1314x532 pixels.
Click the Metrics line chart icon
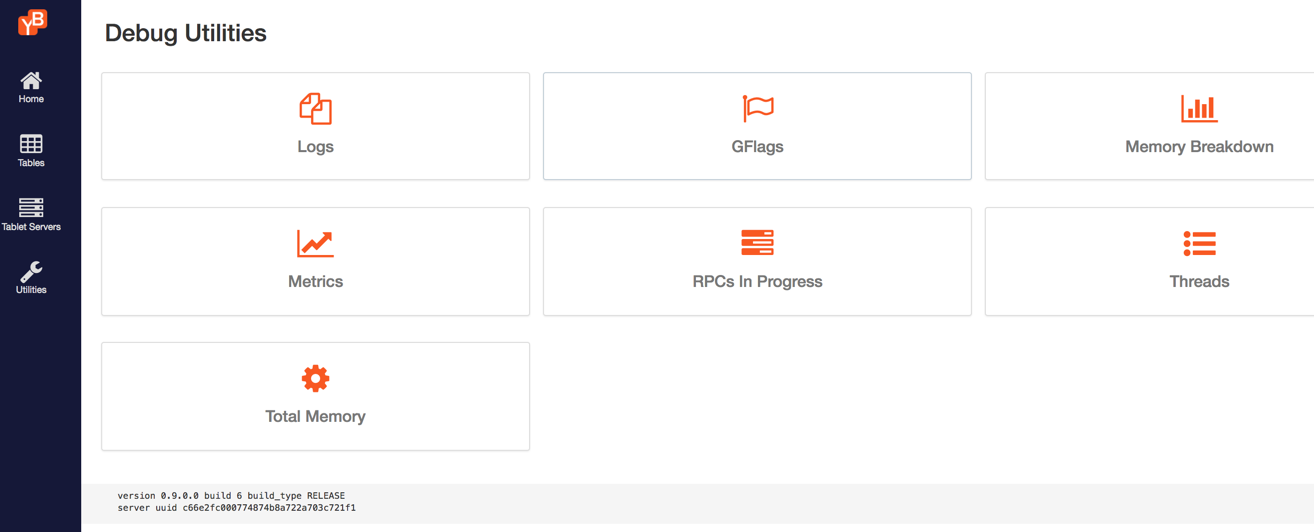coord(315,243)
